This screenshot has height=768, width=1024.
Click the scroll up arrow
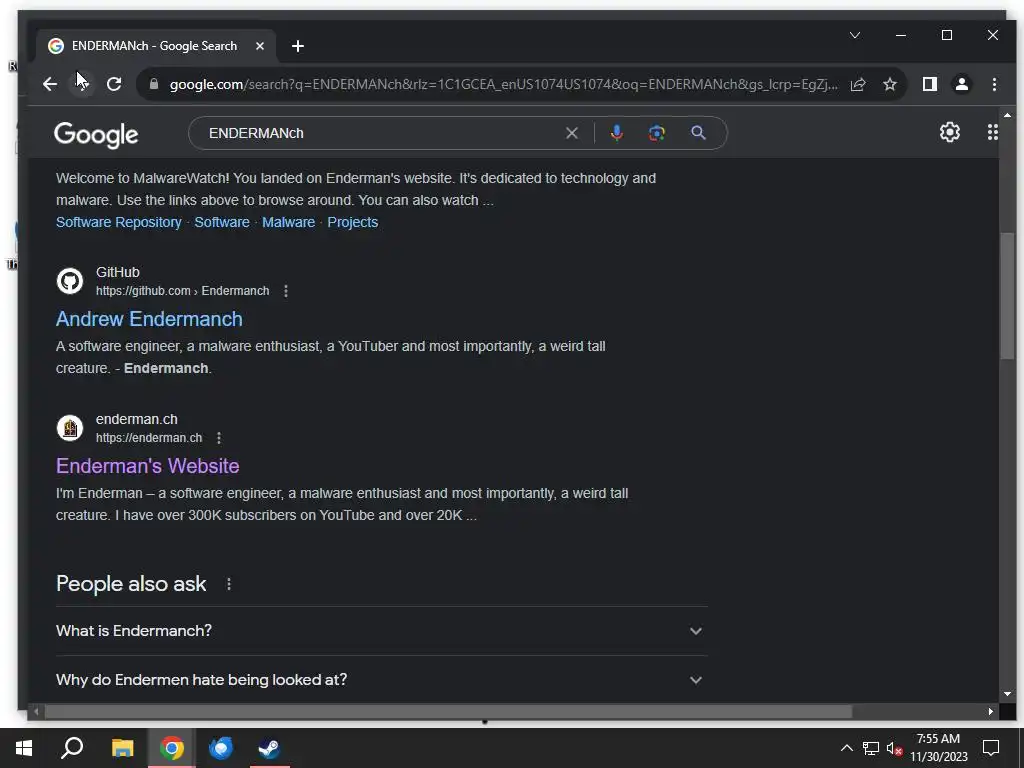point(1007,116)
